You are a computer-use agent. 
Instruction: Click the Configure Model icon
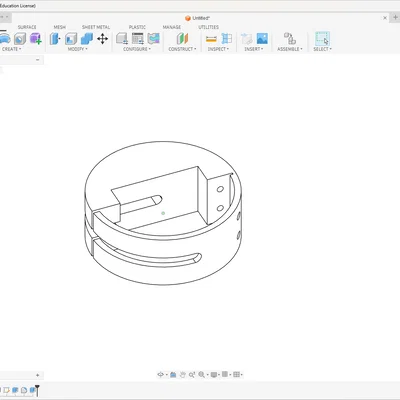(122, 39)
